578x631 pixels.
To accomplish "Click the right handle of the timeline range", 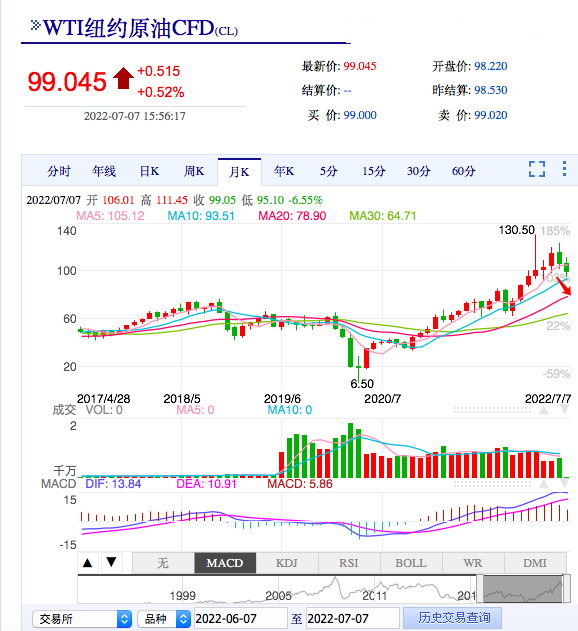I will pos(566,588).
